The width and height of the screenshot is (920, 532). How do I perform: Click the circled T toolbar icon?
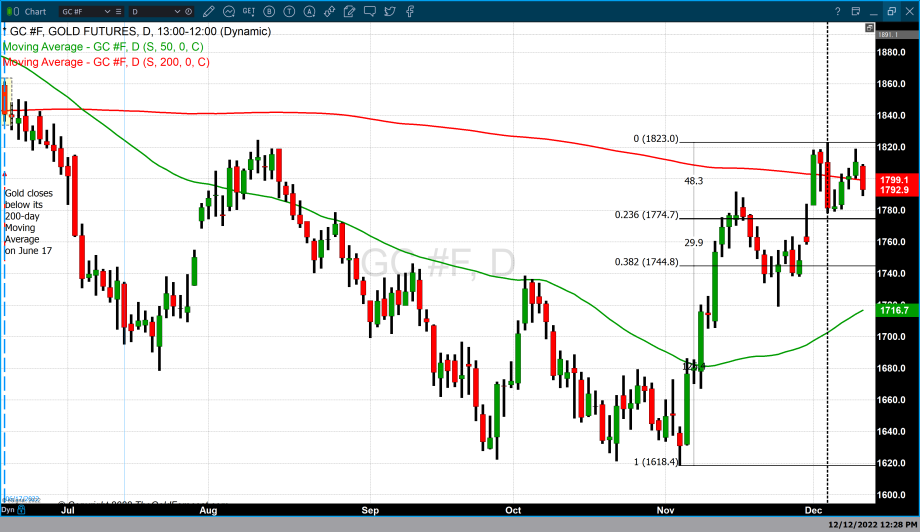coord(289,11)
